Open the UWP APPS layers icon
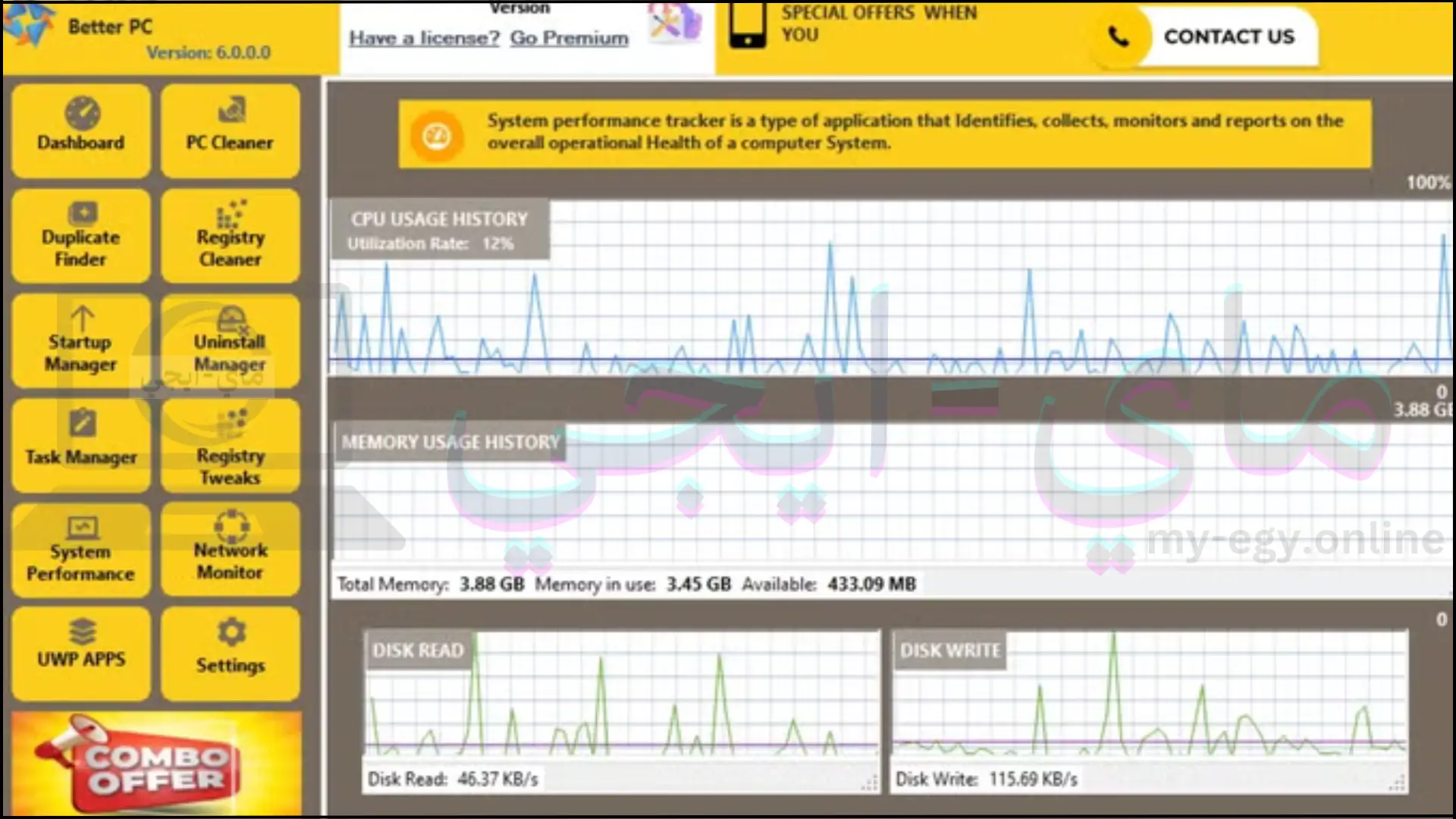 tap(82, 632)
